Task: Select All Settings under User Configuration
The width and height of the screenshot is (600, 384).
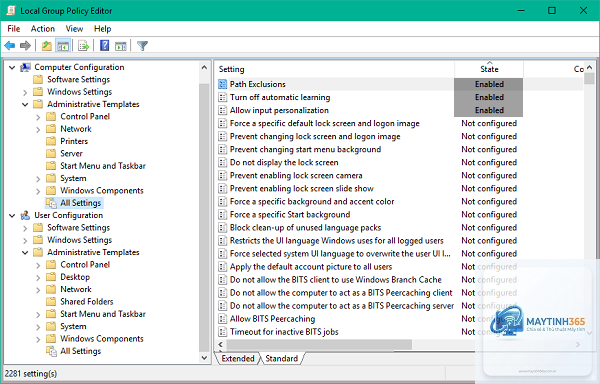Action: coord(81,351)
